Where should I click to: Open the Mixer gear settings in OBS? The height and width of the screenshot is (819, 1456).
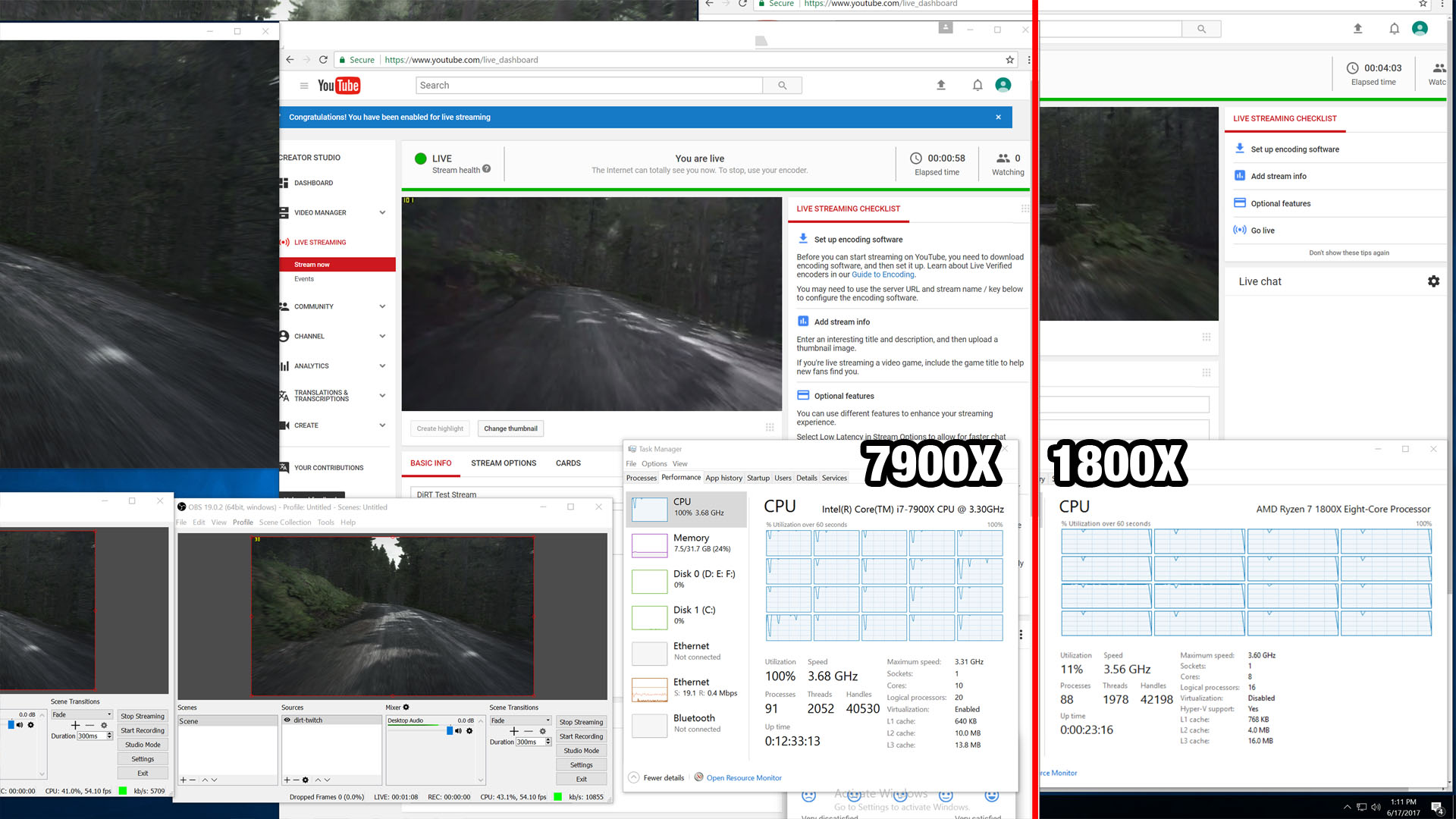406,708
